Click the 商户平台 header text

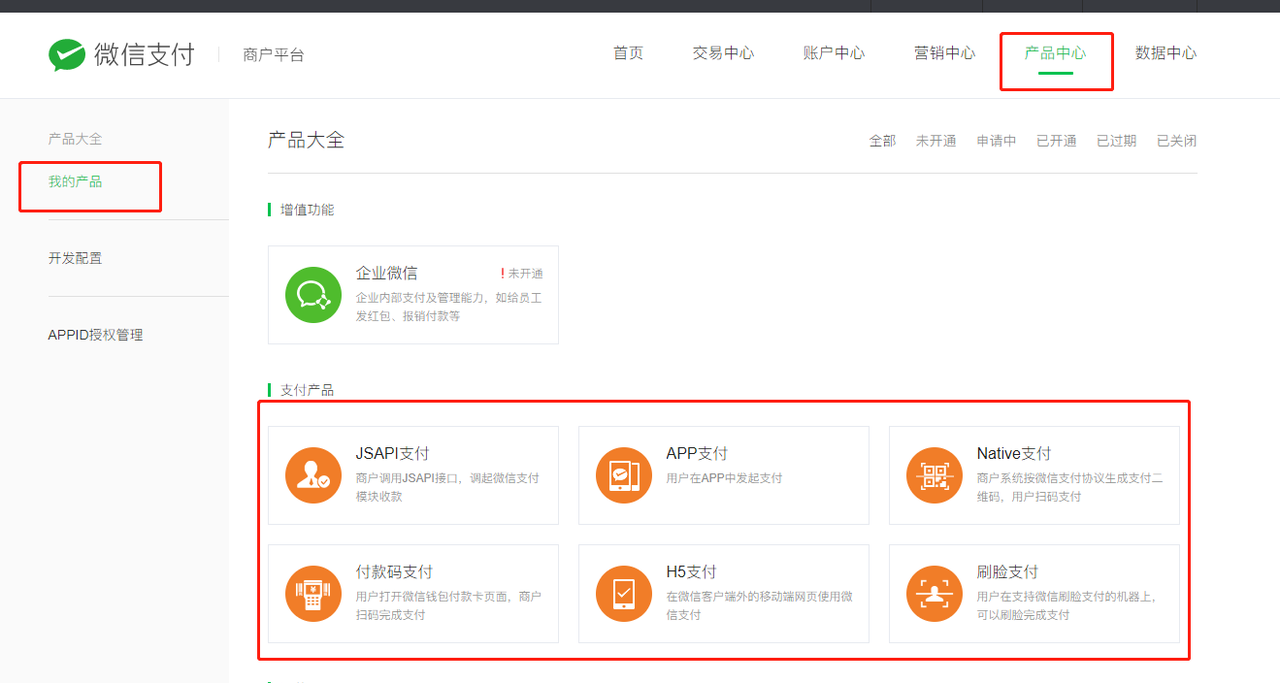pos(274,55)
